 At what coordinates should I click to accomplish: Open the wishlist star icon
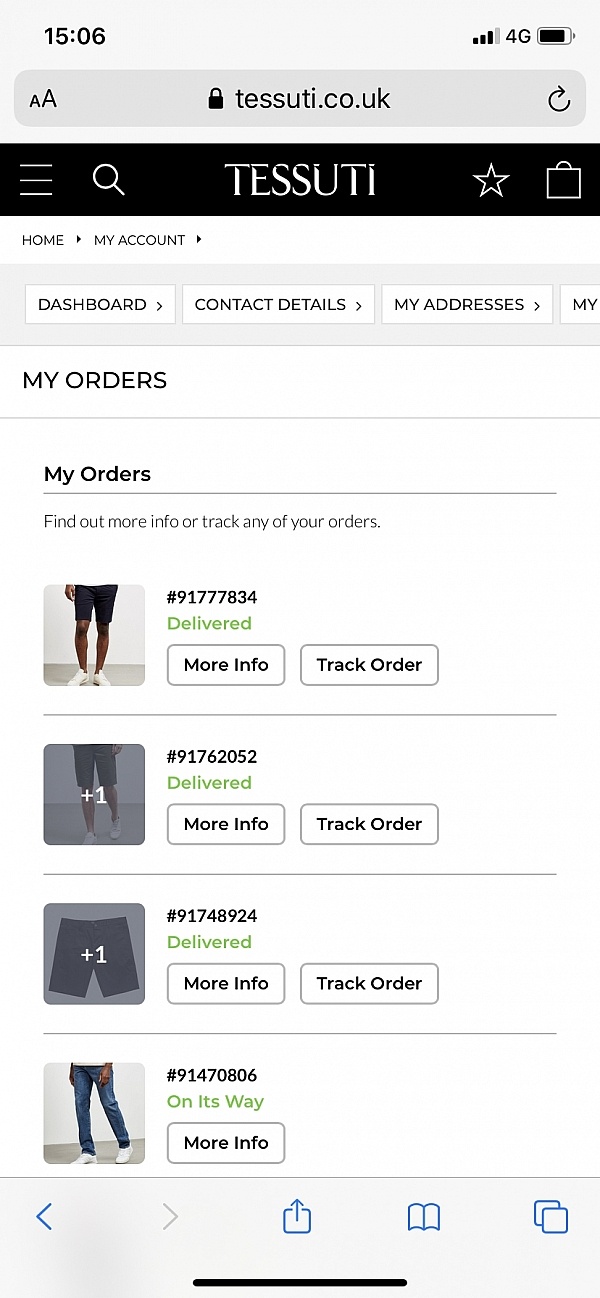(x=491, y=181)
